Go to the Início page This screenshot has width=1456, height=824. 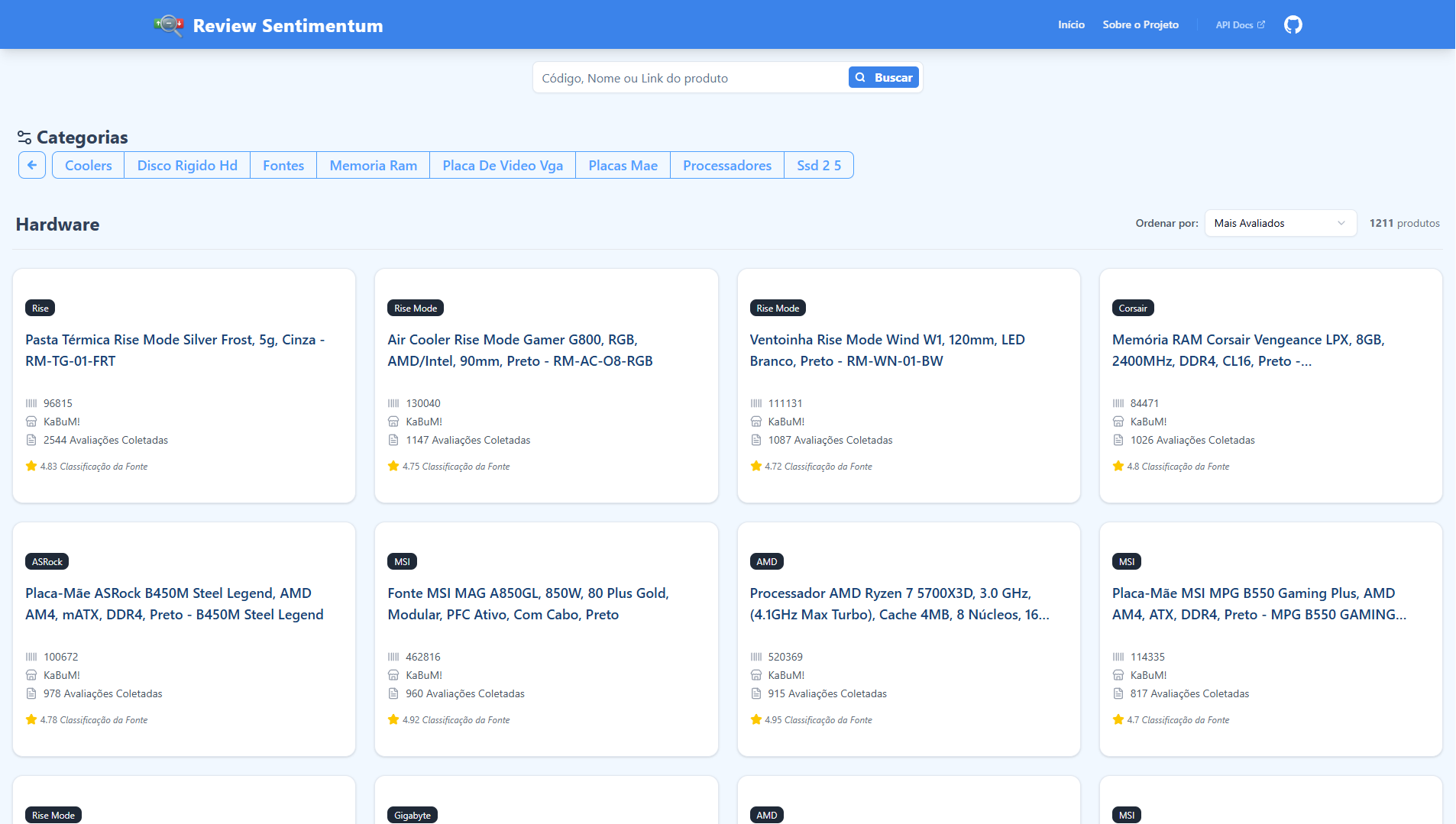pyautogui.click(x=1071, y=24)
